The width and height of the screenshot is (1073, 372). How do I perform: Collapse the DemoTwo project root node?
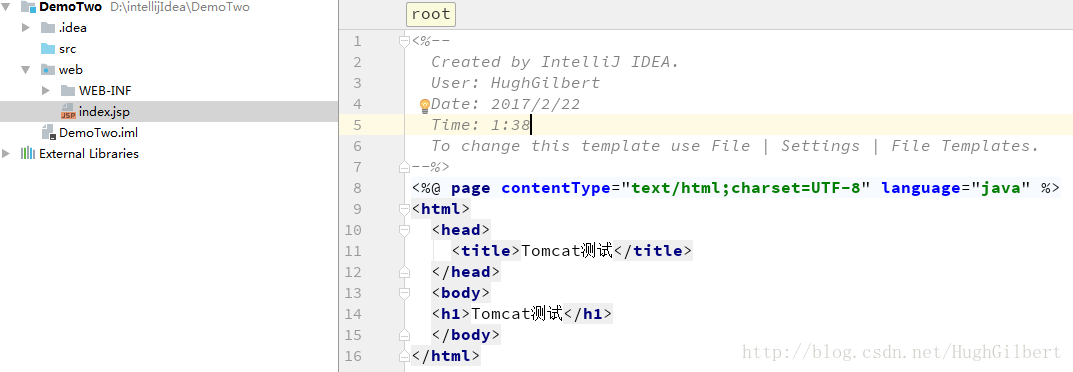tap(6, 7)
